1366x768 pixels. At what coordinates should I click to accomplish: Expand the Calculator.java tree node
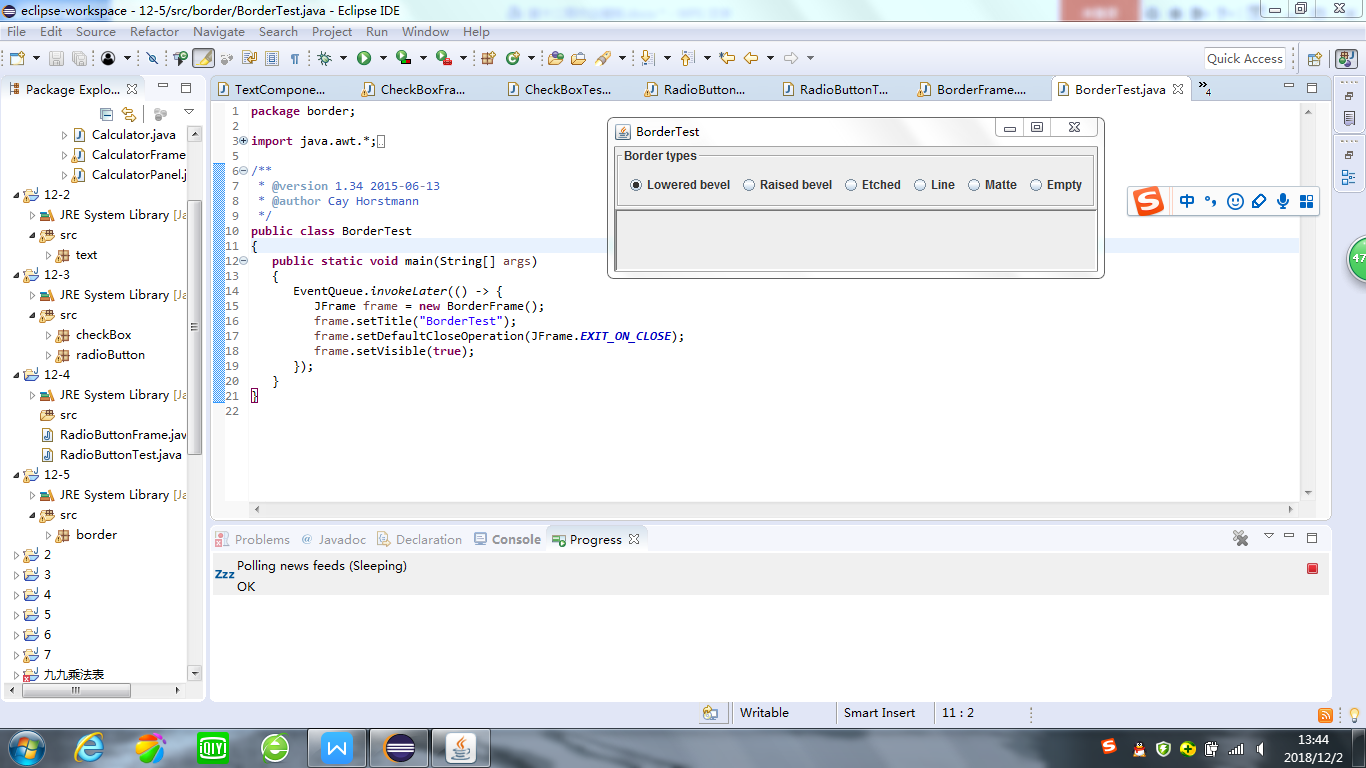coord(65,135)
